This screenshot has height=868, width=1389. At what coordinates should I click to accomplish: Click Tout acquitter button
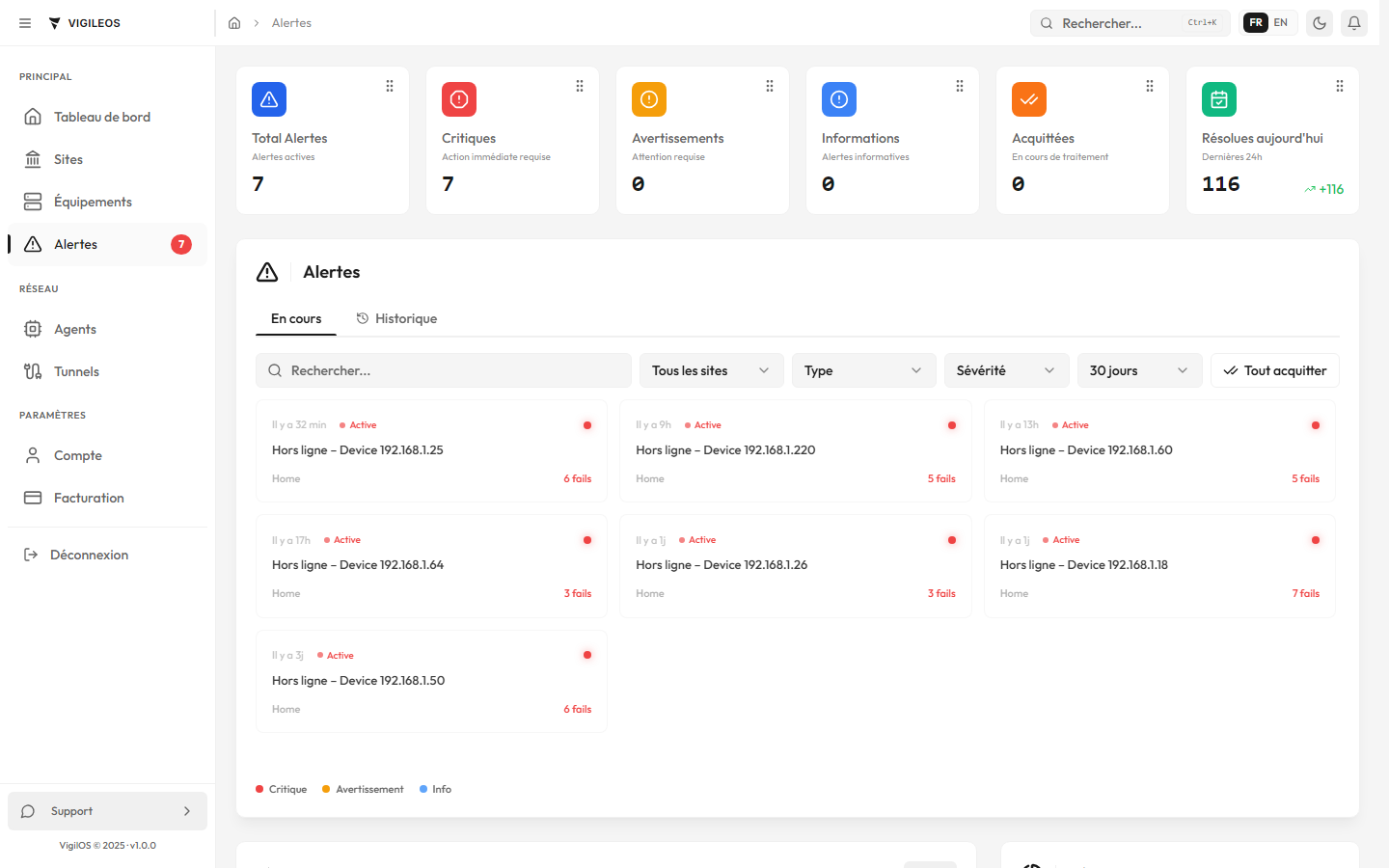click(1275, 370)
